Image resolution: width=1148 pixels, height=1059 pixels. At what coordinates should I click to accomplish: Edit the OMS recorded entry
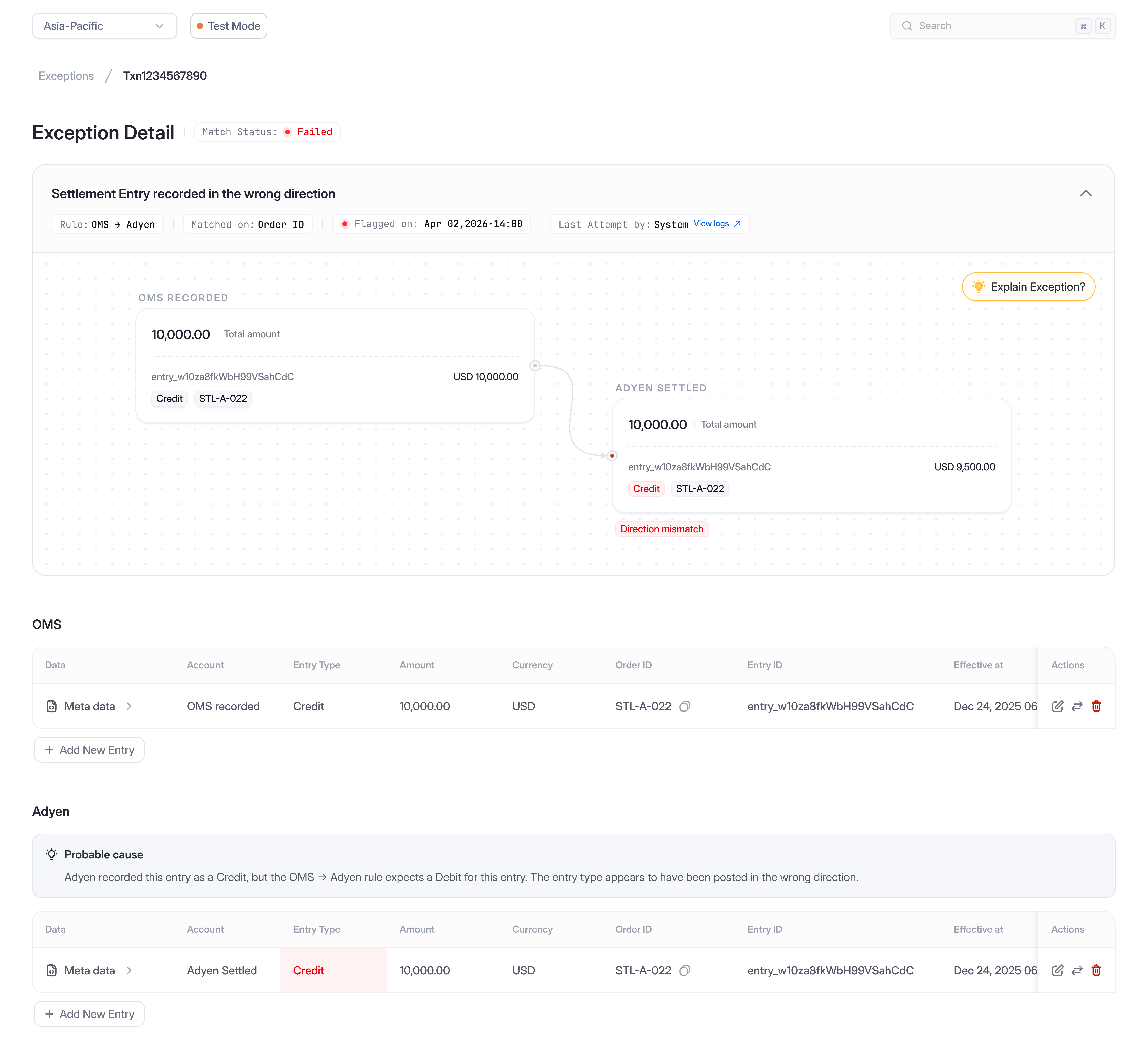1057,707
